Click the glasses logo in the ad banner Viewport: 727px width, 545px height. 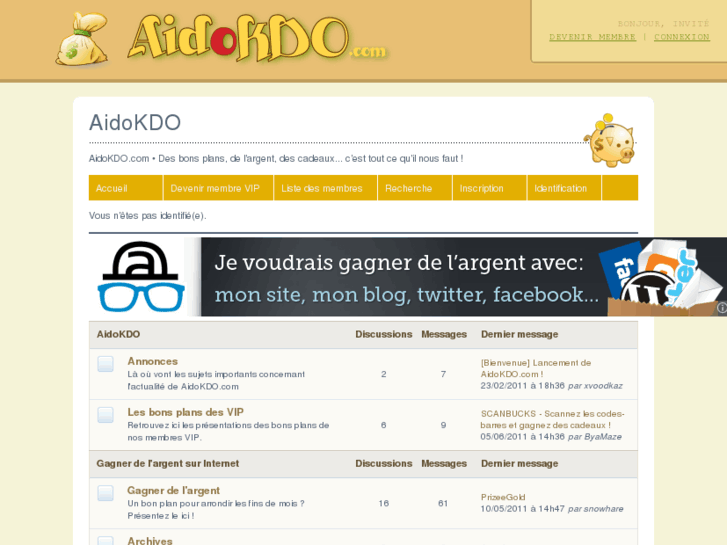click(x=141, y=277)
